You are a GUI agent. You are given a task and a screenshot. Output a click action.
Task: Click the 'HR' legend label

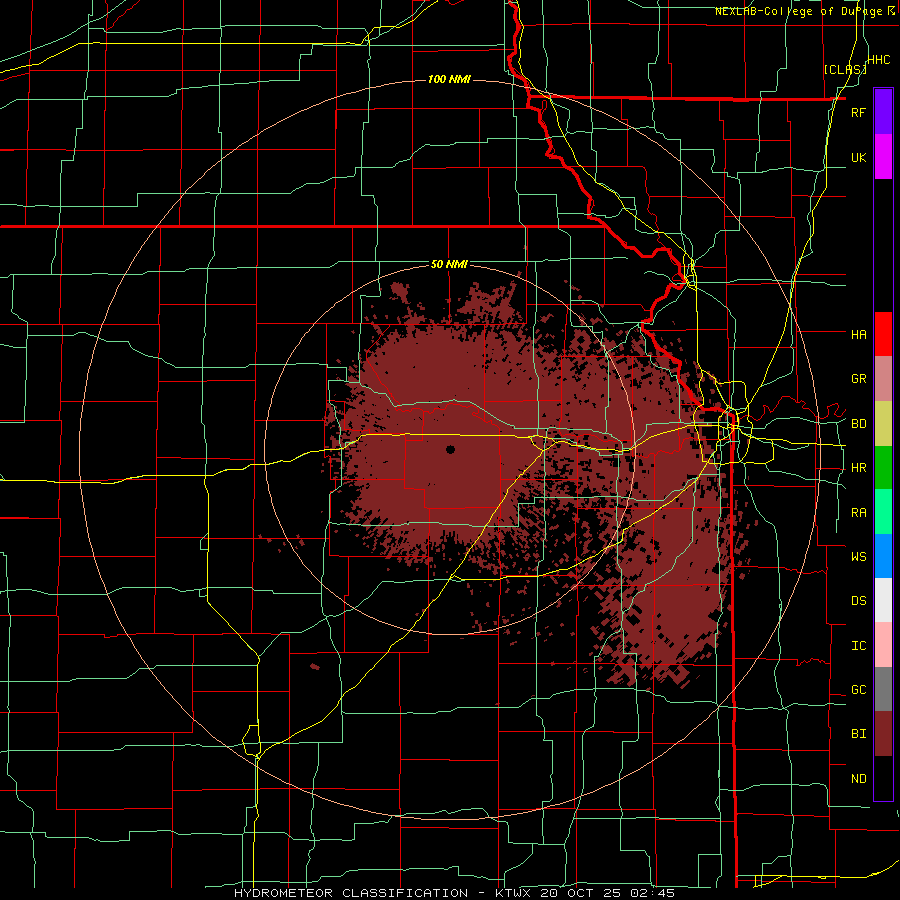(858, 468)
